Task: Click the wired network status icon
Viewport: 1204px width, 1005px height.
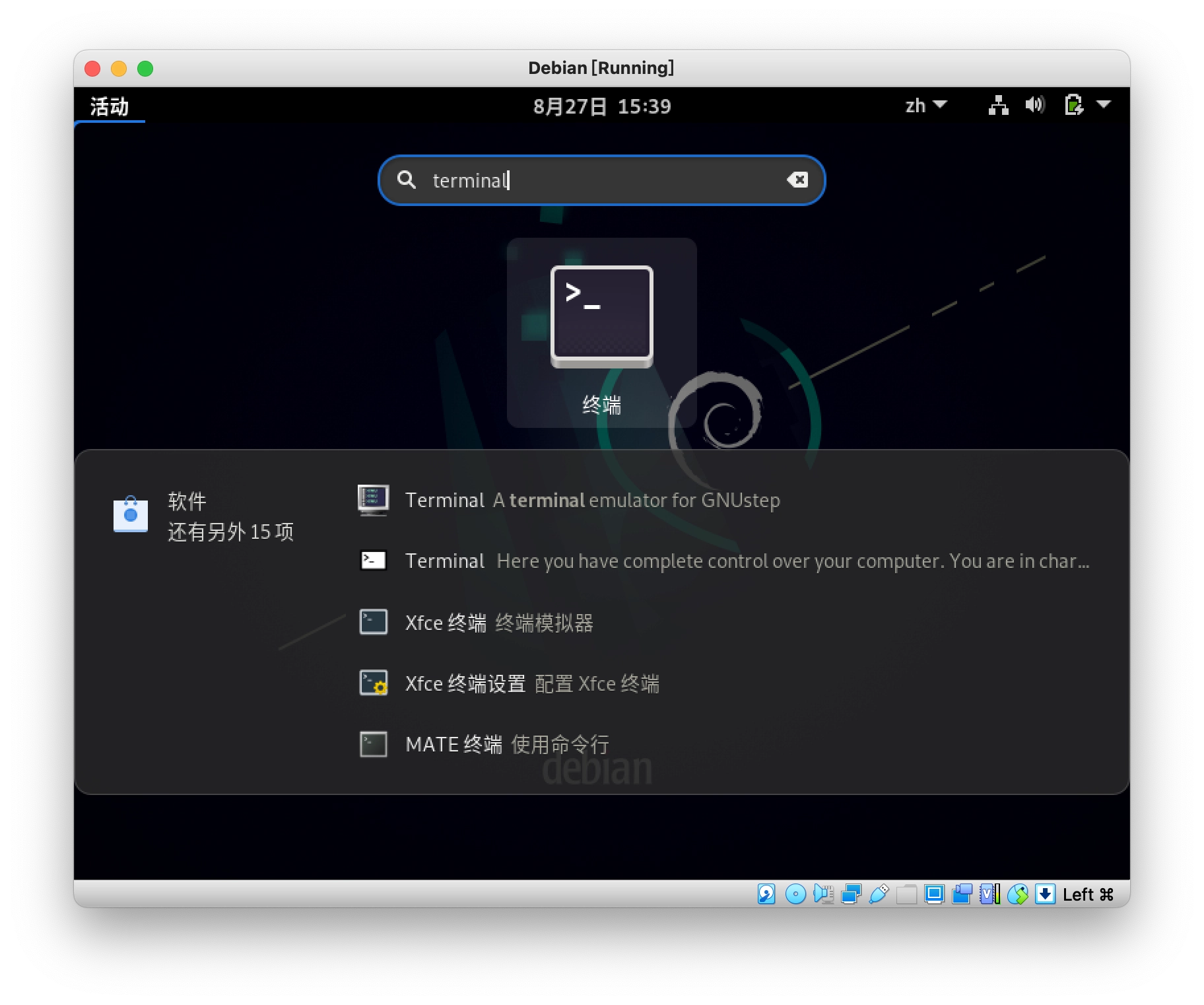Action: click(998, 105)
